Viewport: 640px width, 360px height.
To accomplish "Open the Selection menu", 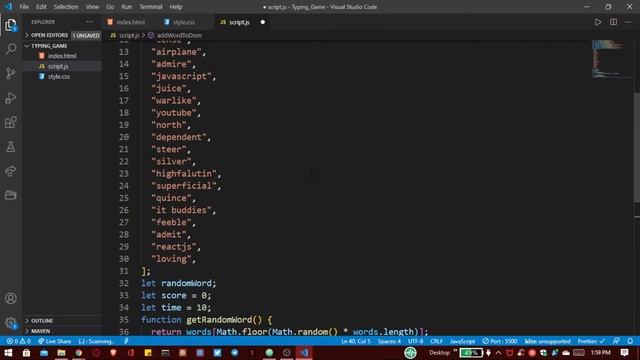I will [66, 7].
